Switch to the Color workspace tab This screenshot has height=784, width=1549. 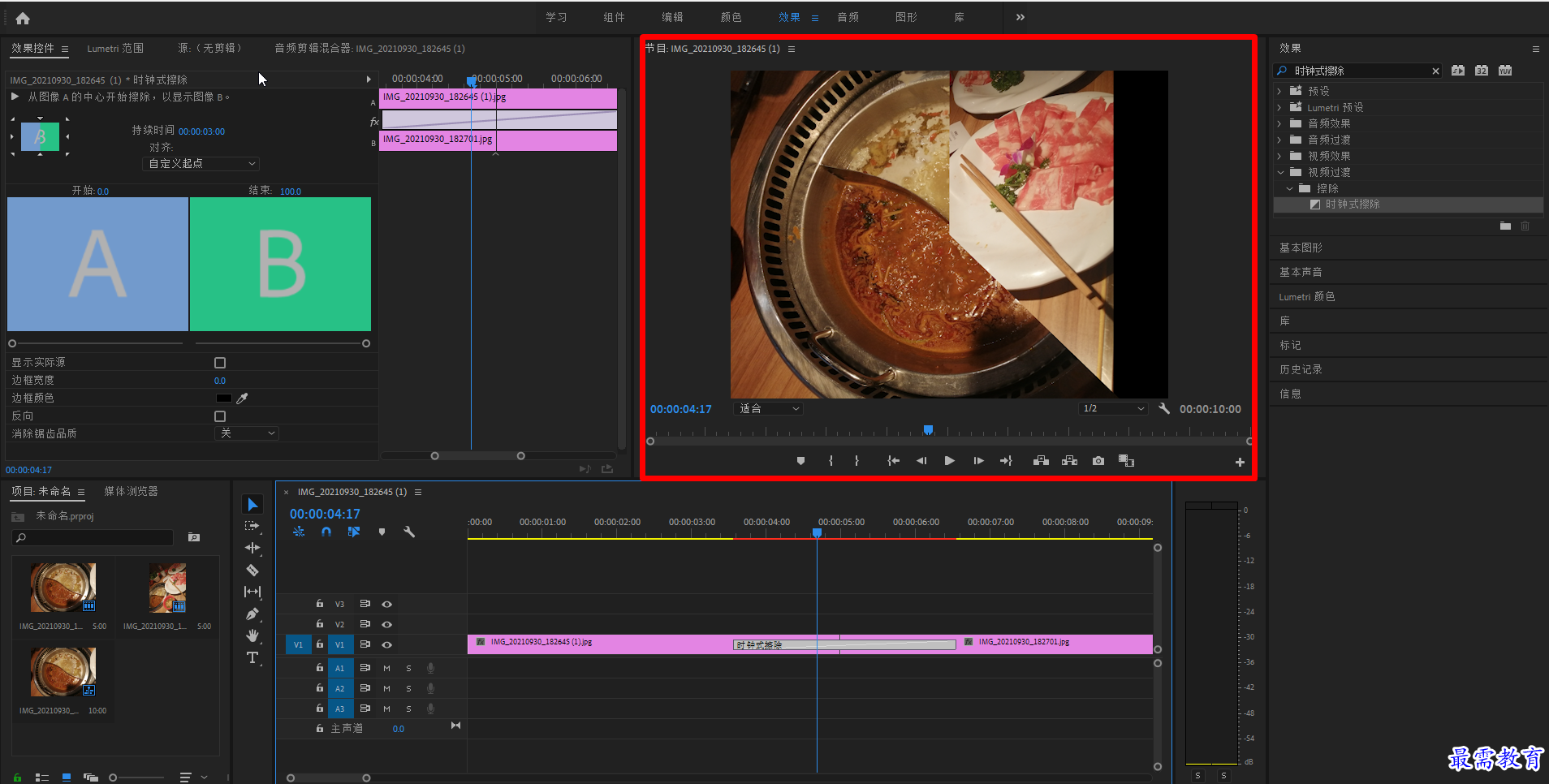(731, 17)
